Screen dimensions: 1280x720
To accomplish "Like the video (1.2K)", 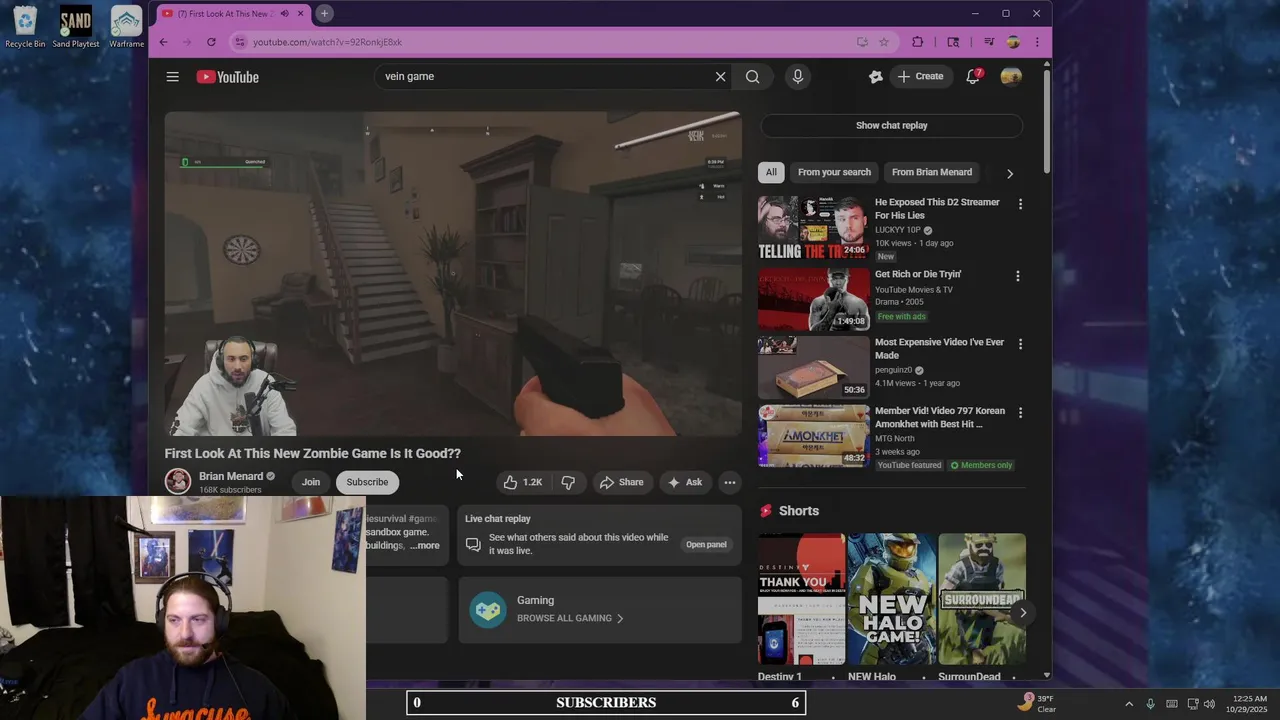I will pos(523,482).
